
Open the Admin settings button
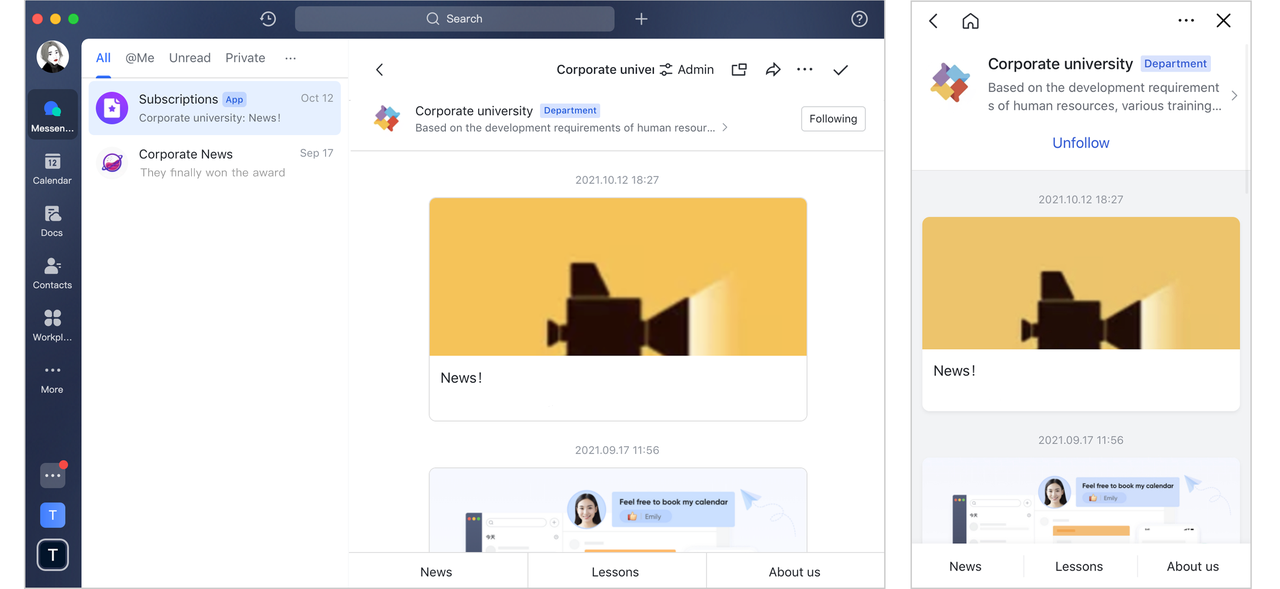coord(686,70)
